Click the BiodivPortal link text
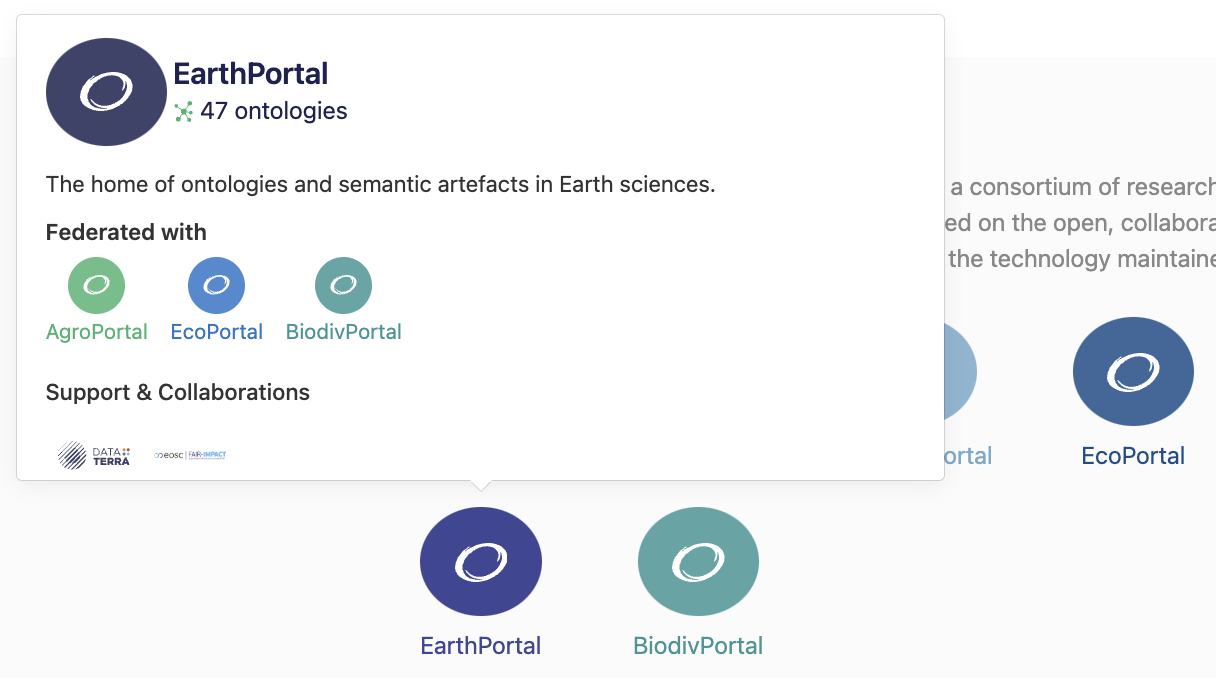Viewport: 1216px width, 678px height. pos(343,331)
